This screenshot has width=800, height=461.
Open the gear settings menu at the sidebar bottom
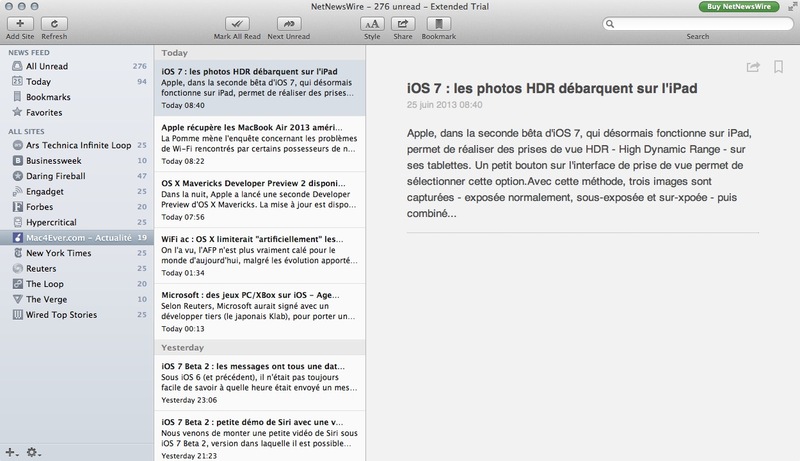click(x=34, y=452)
